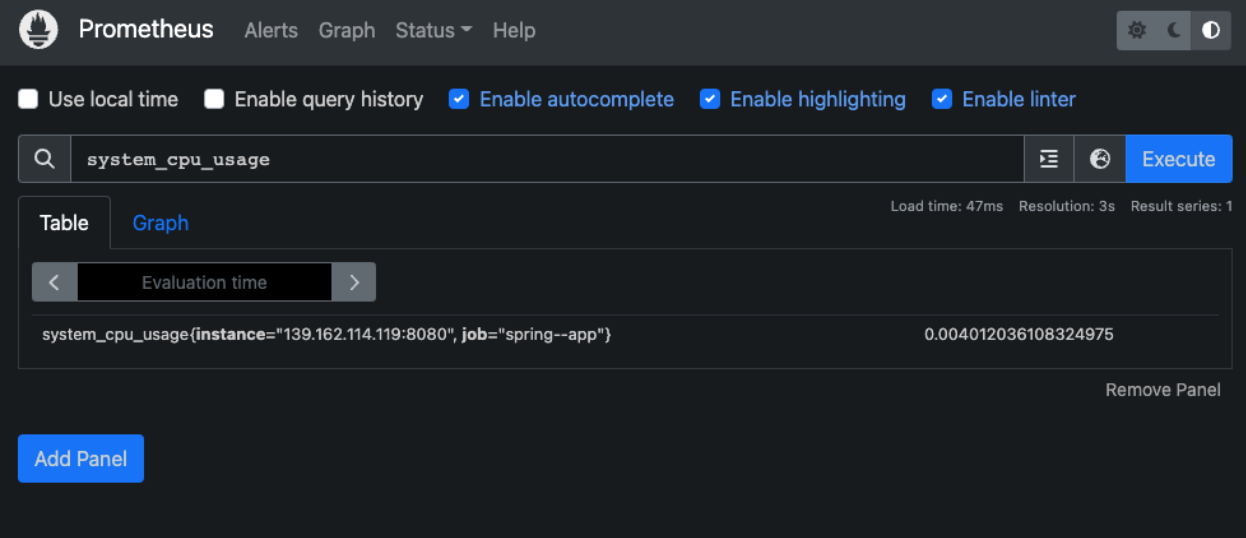
Task: Enable the query history checkbox
Action: pos(214,99)
